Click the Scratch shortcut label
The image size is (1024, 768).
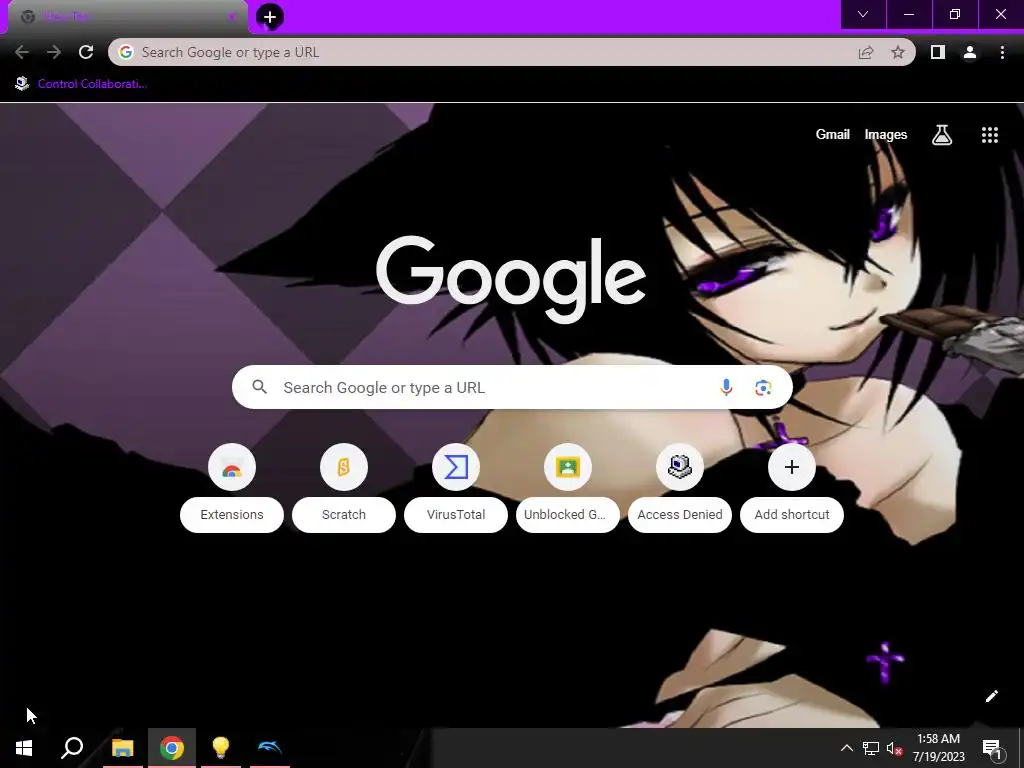coord(344,515)
